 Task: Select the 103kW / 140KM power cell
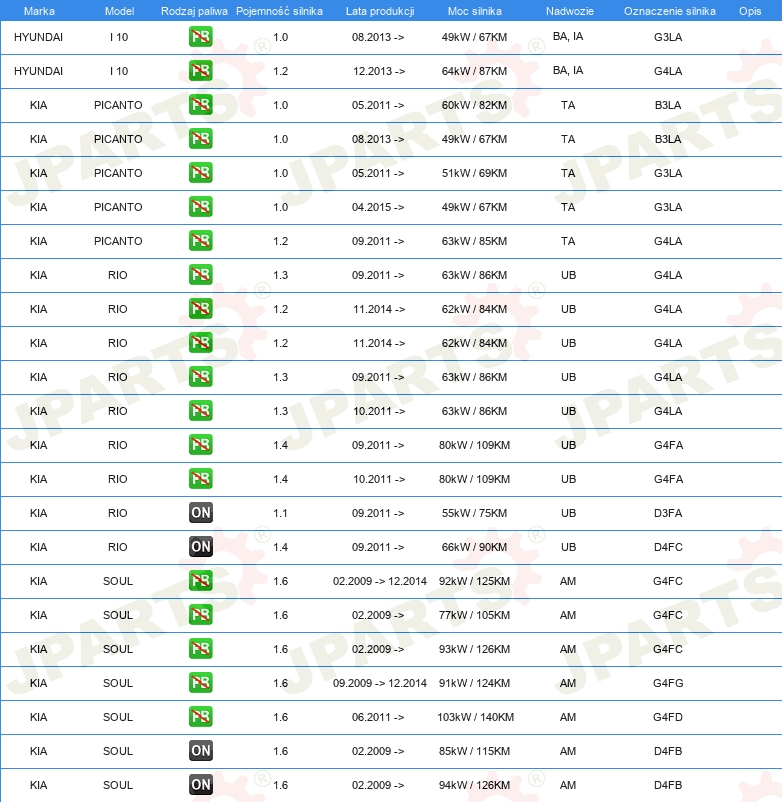tap(476, 718)
